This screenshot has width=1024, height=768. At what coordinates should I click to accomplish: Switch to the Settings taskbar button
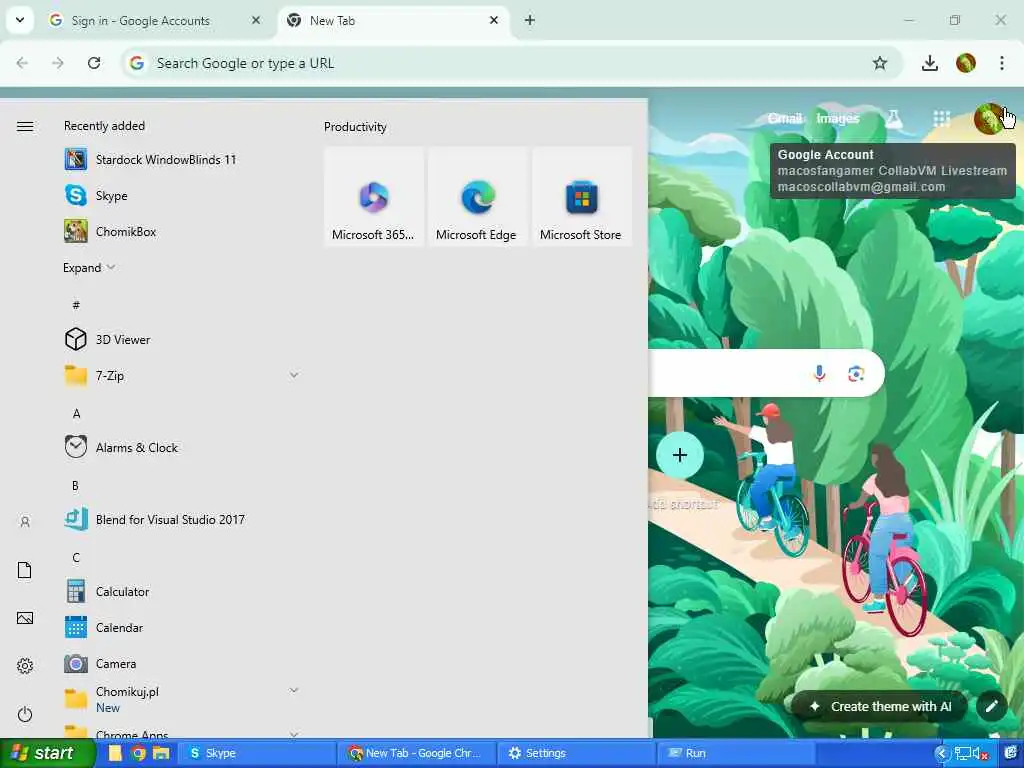point(575,753)
